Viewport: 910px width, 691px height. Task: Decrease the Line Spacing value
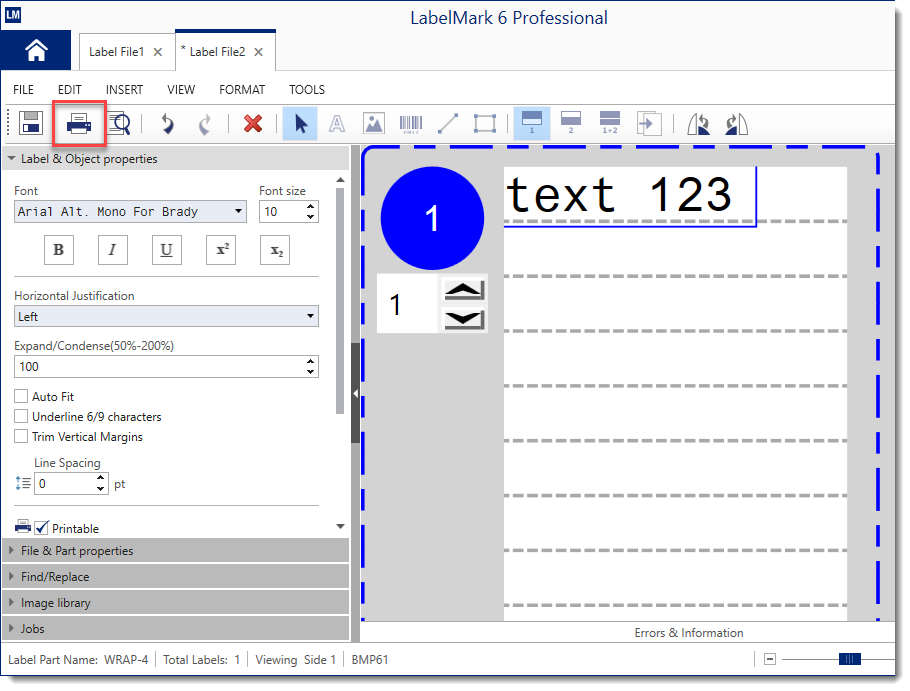(101, 489)
